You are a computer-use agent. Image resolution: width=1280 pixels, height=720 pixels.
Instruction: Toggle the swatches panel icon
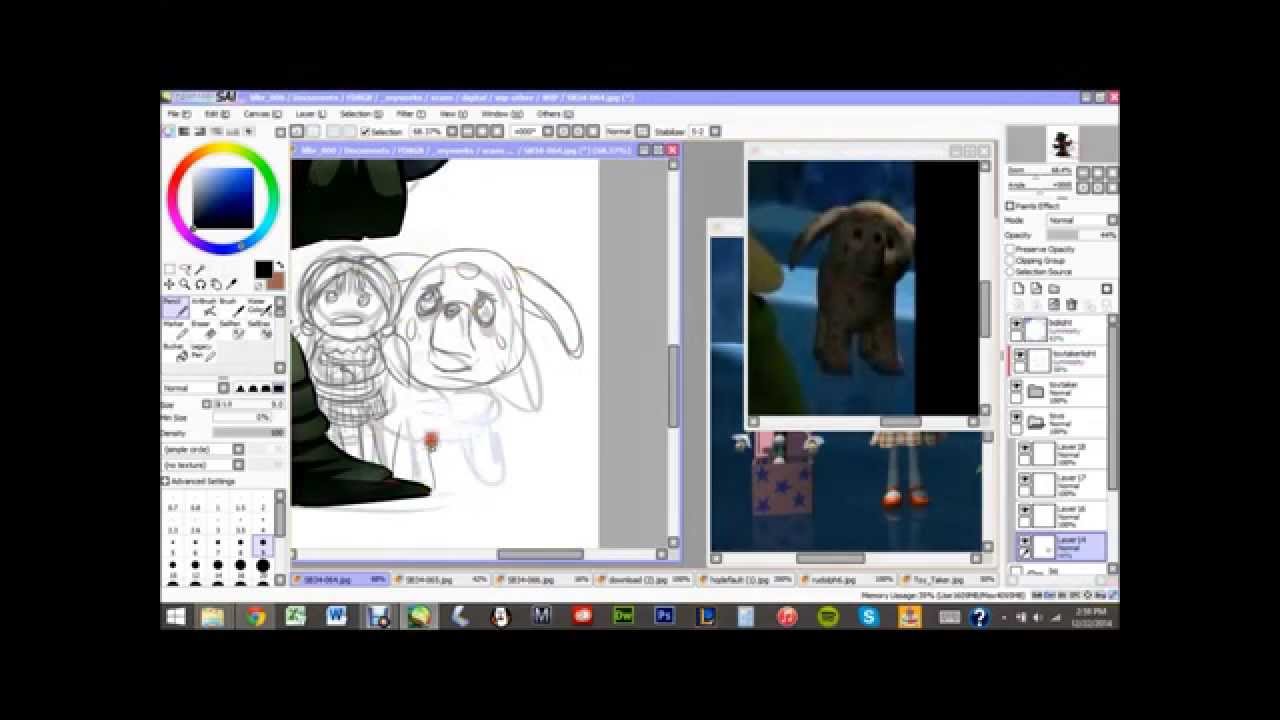pyautogui.click(x=232, y=131)
